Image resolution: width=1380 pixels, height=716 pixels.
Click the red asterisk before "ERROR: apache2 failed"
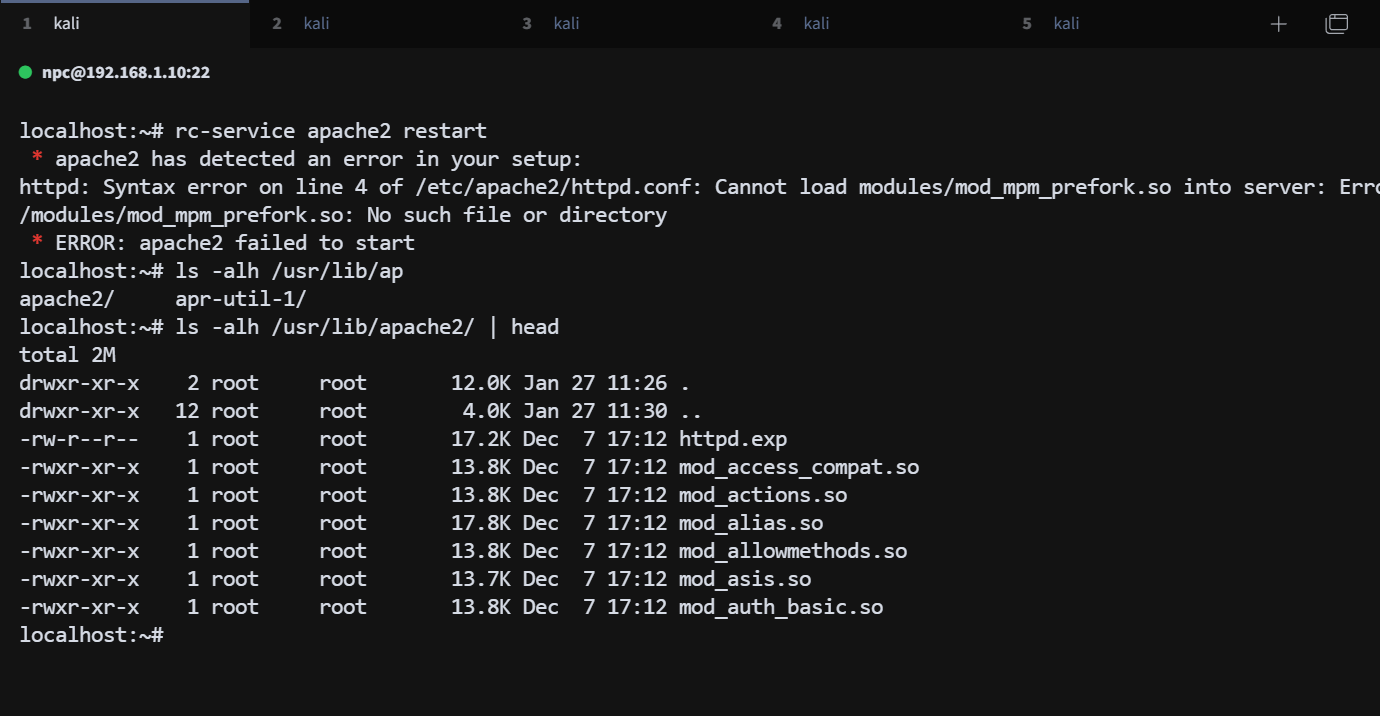pyautogui.click(x=37, y=244)
